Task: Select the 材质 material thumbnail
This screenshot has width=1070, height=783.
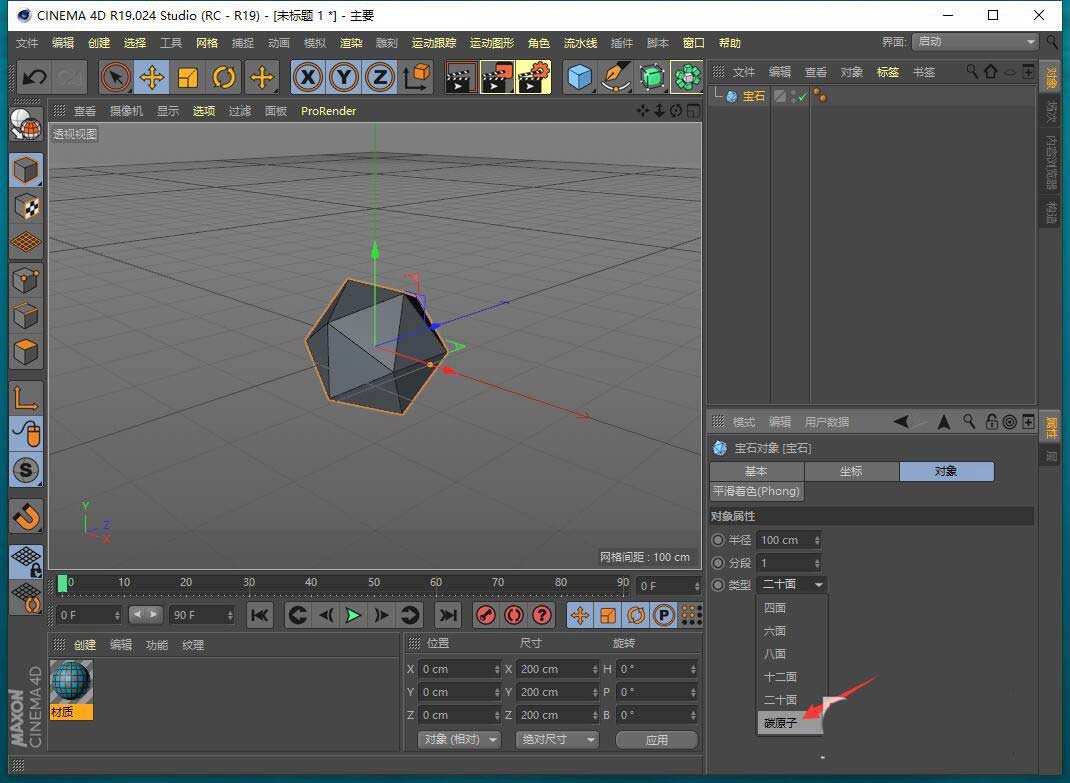Action: point(71,689)
